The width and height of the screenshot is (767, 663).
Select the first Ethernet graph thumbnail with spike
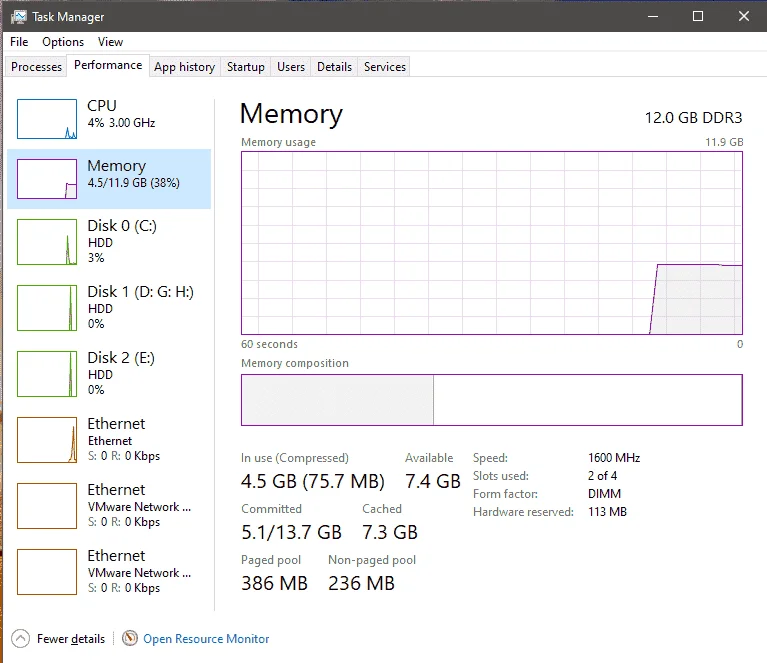(47, 440)
